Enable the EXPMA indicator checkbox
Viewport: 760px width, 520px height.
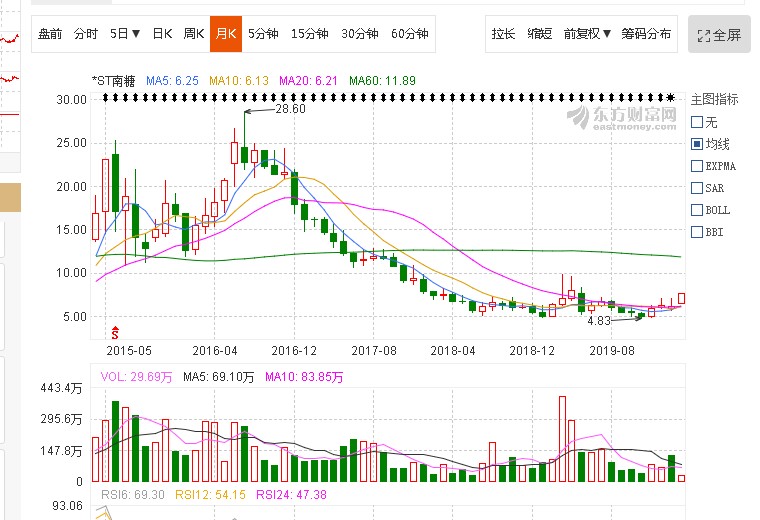[697, 166]
